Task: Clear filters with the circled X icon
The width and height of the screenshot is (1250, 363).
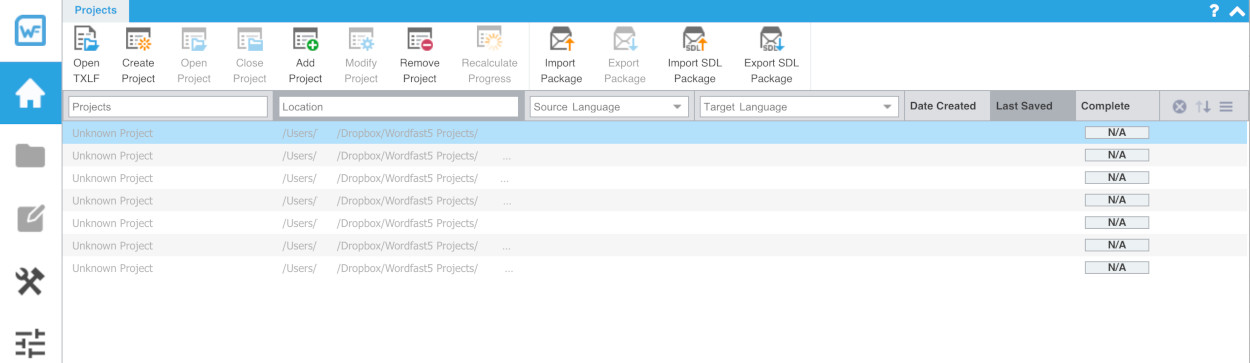Action: click(x=1179, y=107)
